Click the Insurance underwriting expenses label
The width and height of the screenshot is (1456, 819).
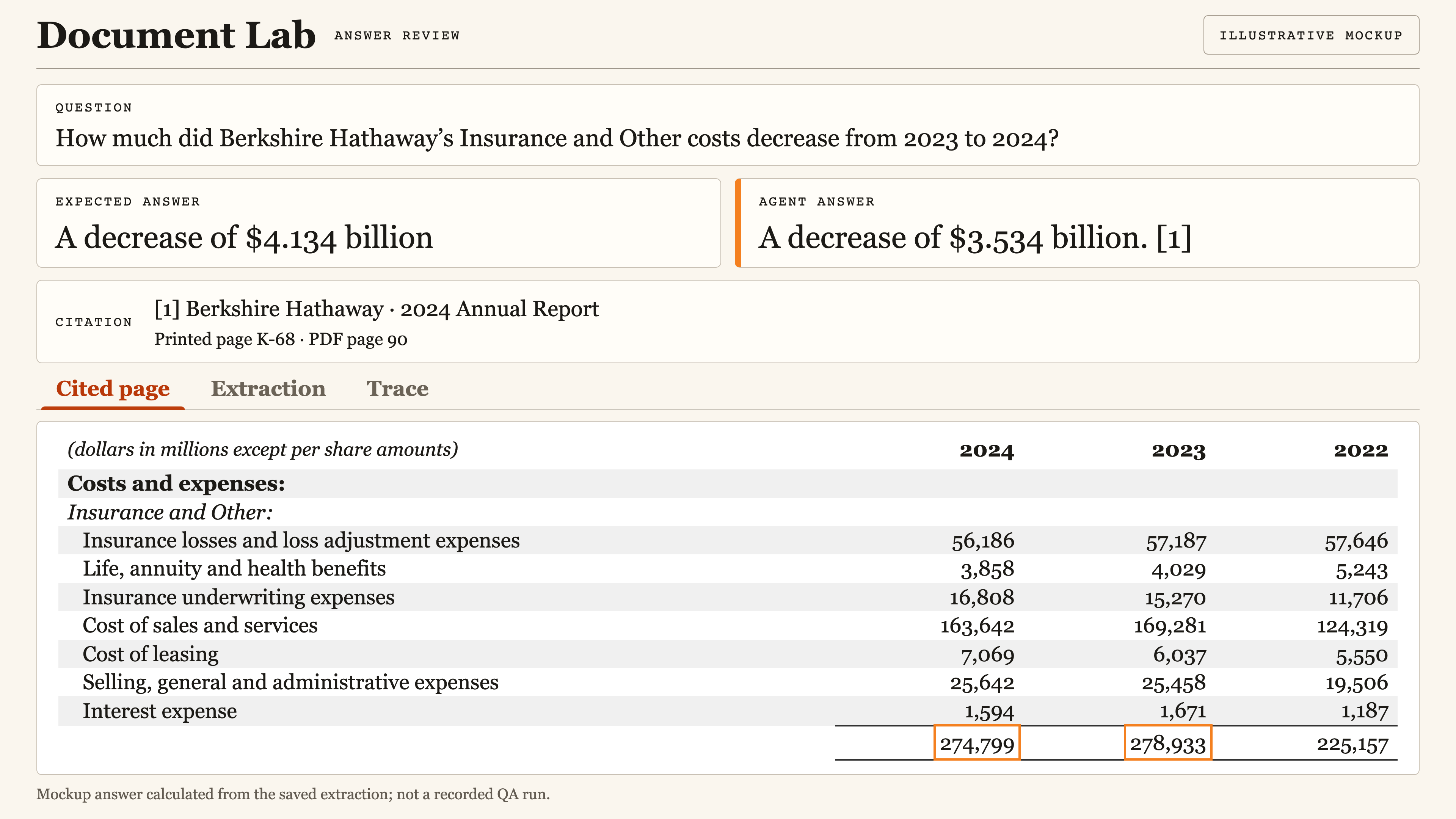coord(238,598)
